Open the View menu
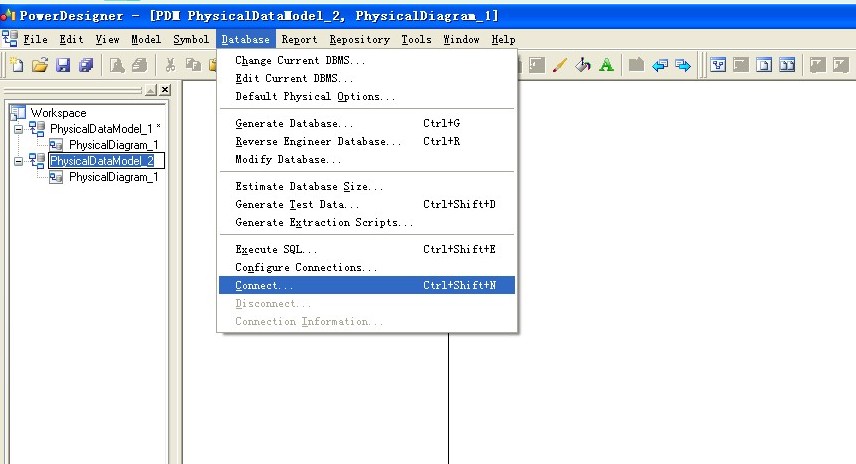The width and height of the screenshot is (856, 464). (108, 39)
